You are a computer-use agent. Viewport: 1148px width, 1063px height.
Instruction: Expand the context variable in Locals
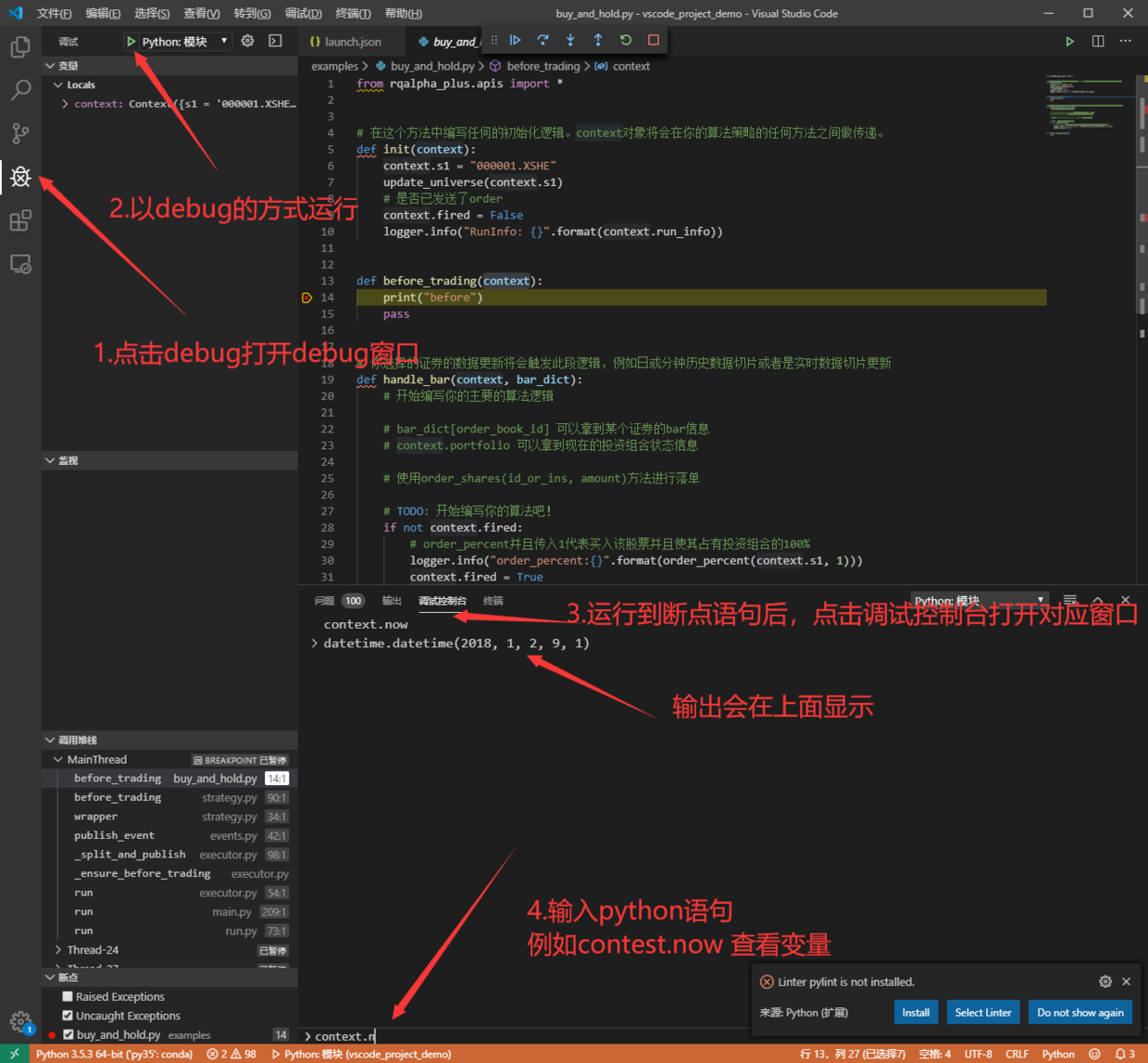coord(65,104)
